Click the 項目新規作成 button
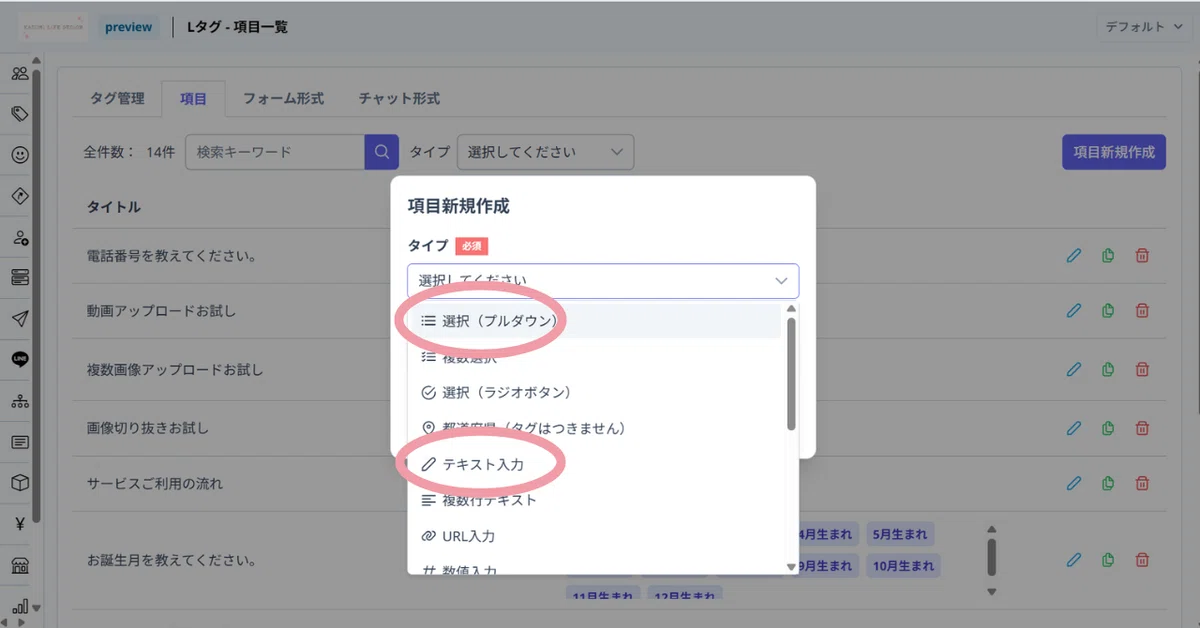The height and width of the screenshot is (628, 1200). pos(1114,152)
